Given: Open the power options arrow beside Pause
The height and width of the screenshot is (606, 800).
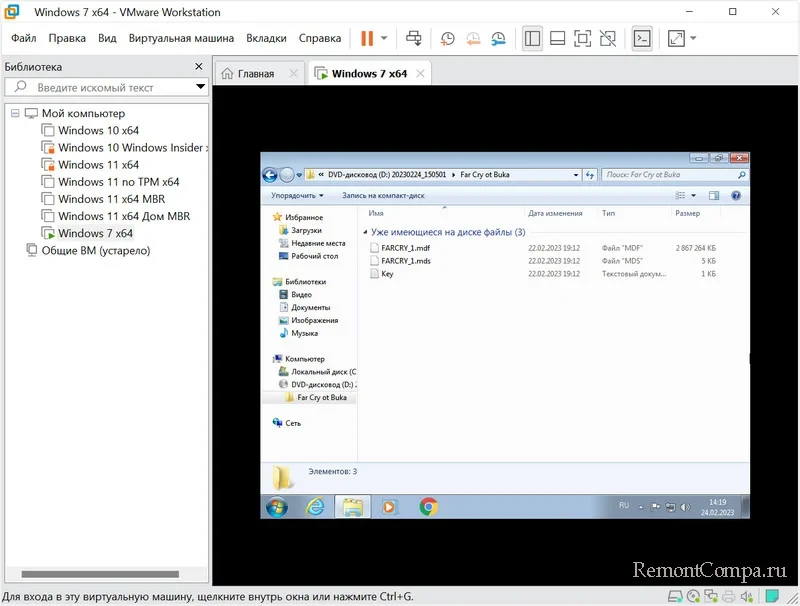Looking at the screenshot, I should coord(384,38).
